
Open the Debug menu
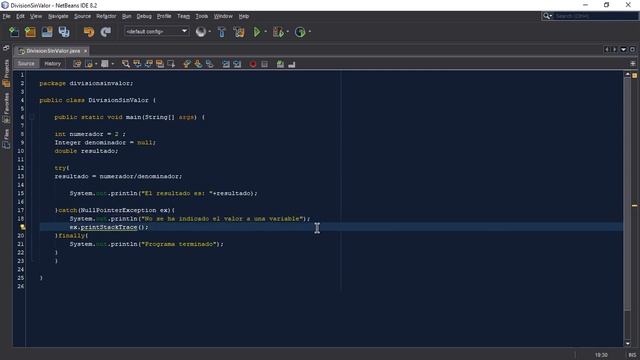point(144,16)
